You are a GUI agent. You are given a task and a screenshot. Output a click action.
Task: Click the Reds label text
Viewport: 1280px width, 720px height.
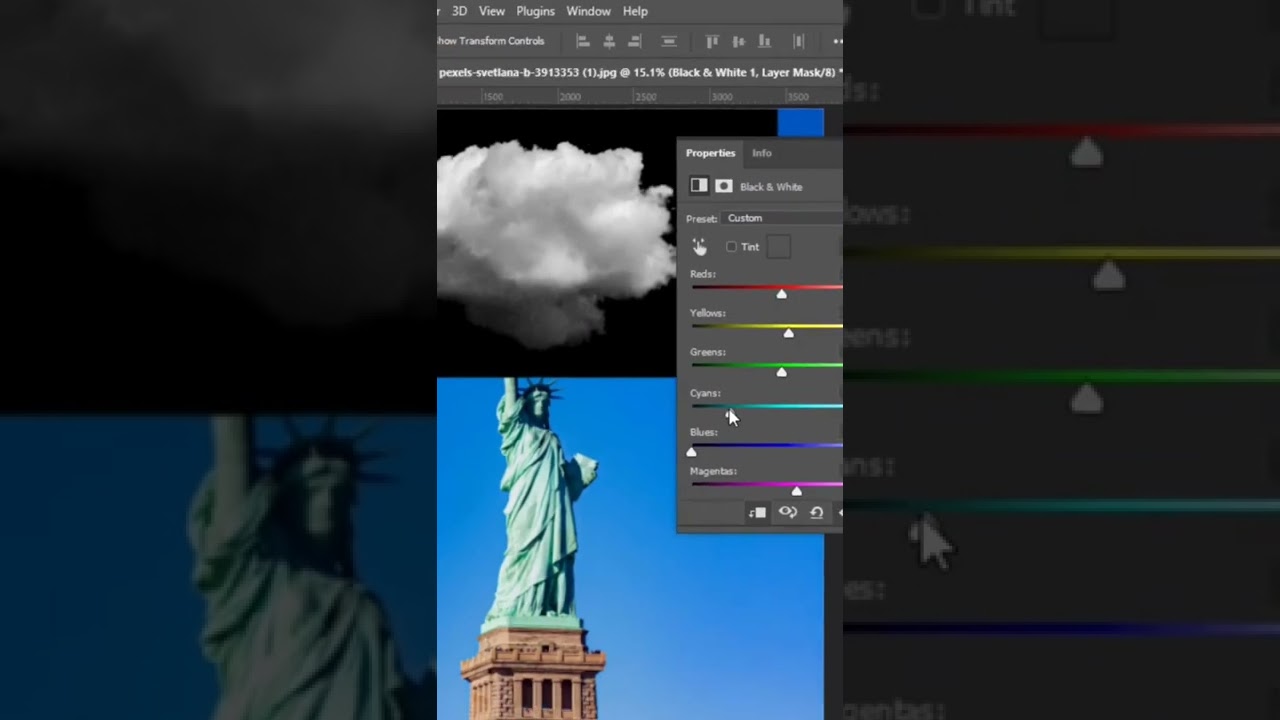point(703,274)
